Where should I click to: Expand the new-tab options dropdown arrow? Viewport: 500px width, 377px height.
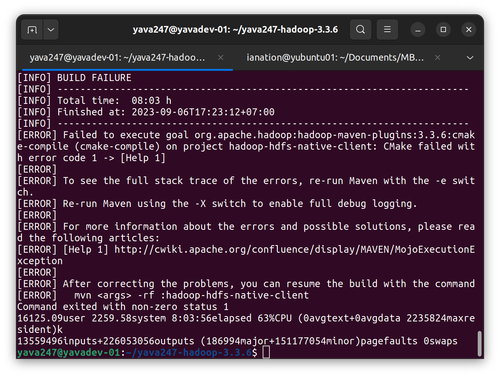click(51, 30)
